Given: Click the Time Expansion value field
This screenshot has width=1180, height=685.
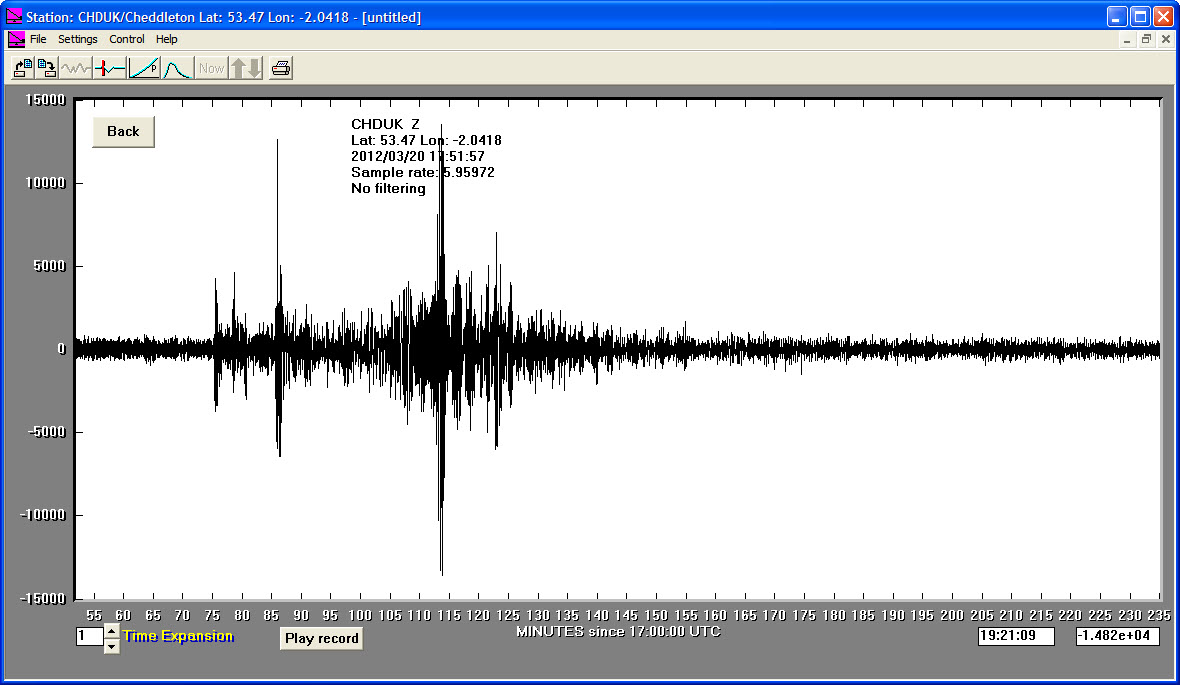Looking at the screenshot, I should tap(89, 637).
